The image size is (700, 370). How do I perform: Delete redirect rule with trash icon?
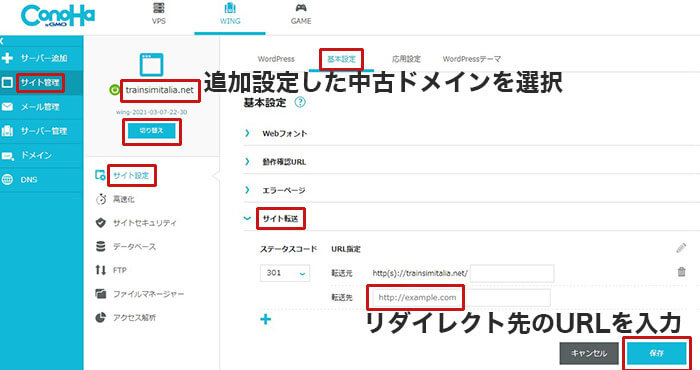681,271
